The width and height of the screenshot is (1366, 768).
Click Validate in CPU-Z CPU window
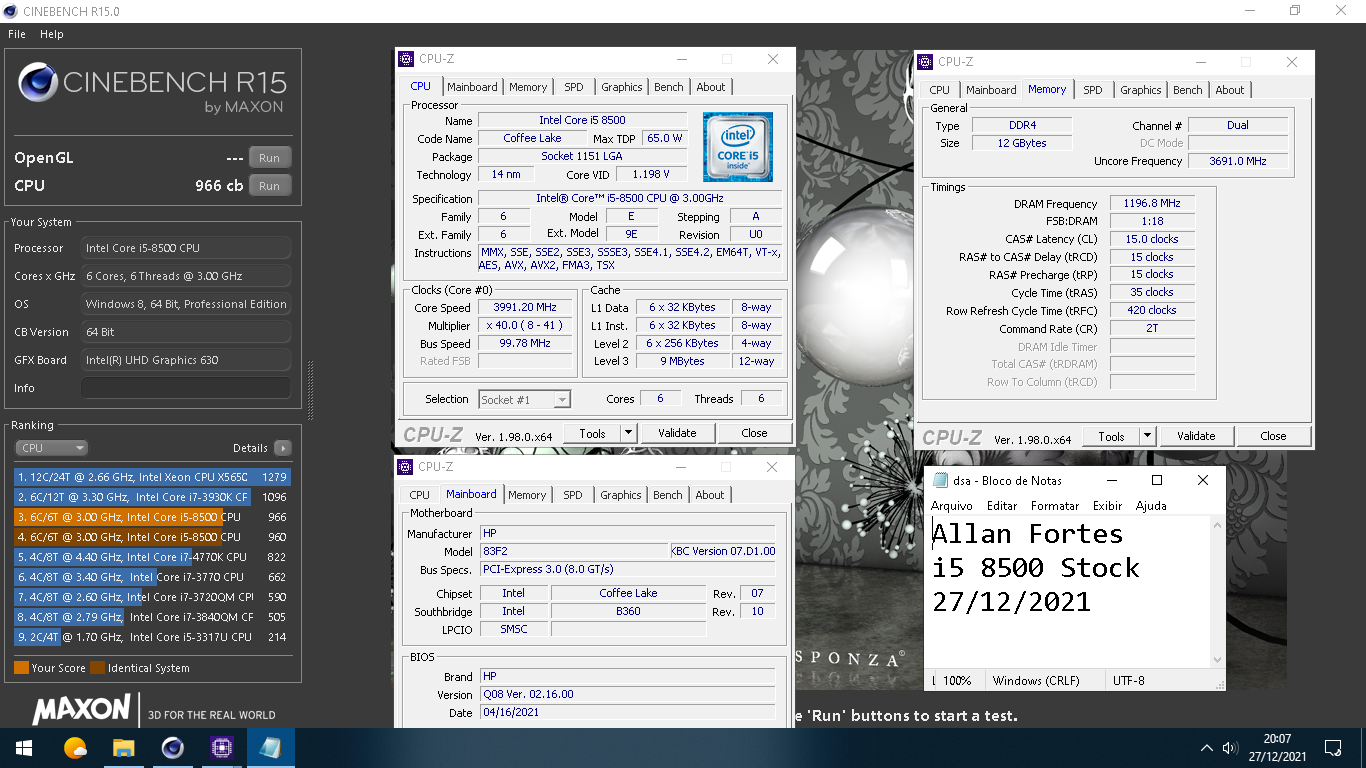coord(677,433)
